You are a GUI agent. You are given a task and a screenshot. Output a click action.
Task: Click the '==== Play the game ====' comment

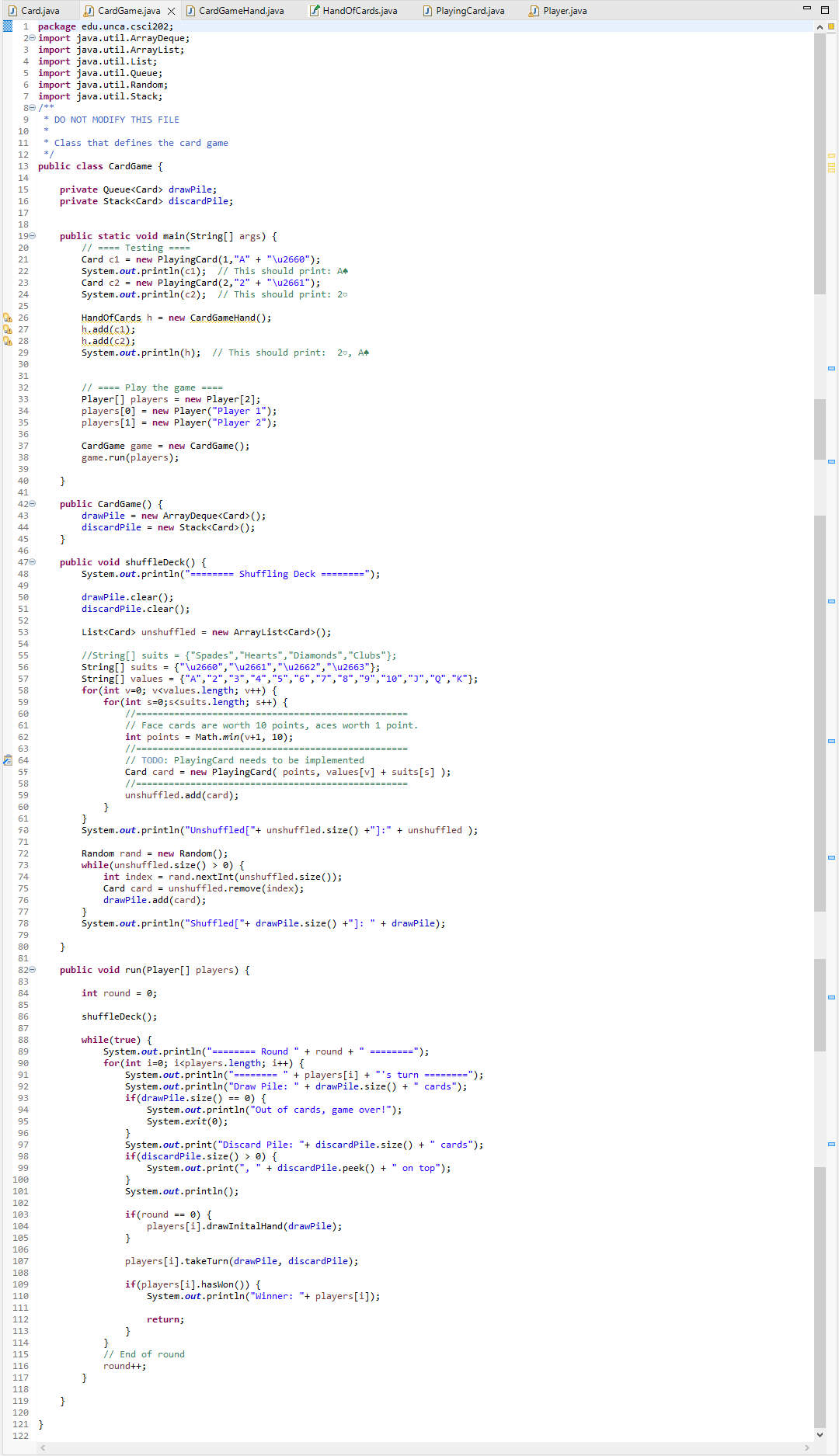(x=152, y=387)
